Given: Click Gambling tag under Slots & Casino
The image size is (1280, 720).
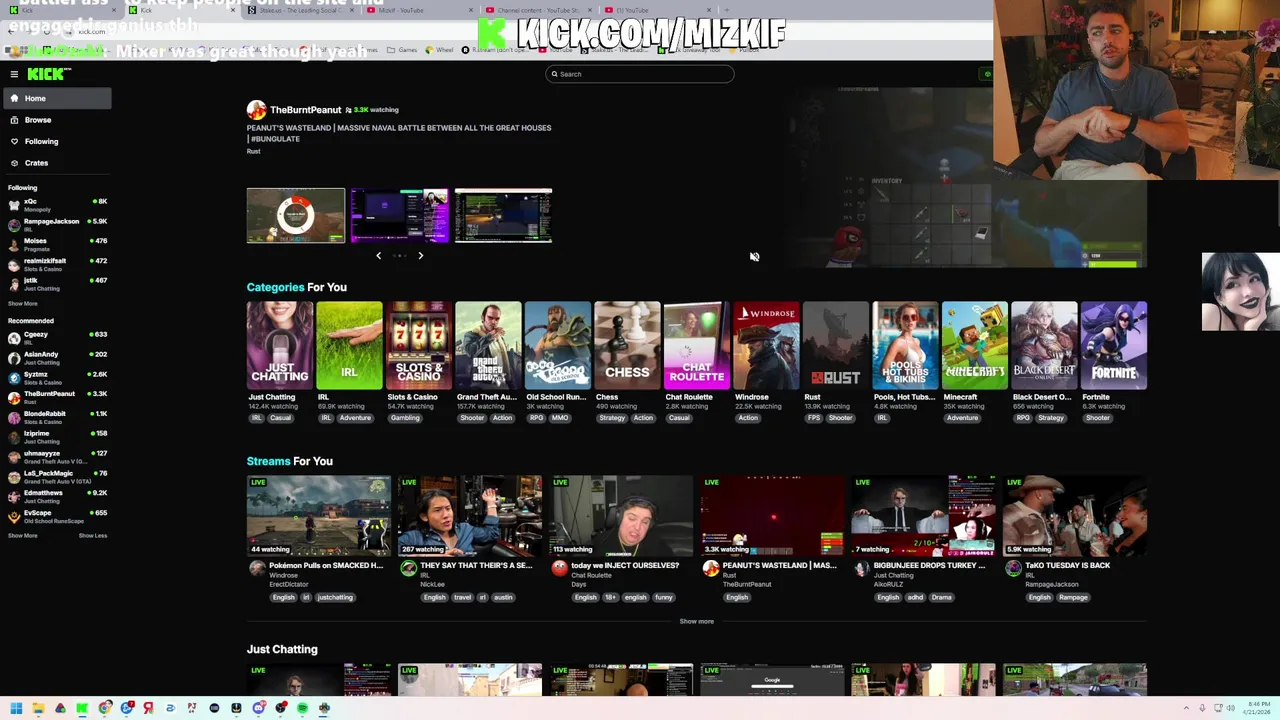Looking at the screenshot, I should click(405, 418).
